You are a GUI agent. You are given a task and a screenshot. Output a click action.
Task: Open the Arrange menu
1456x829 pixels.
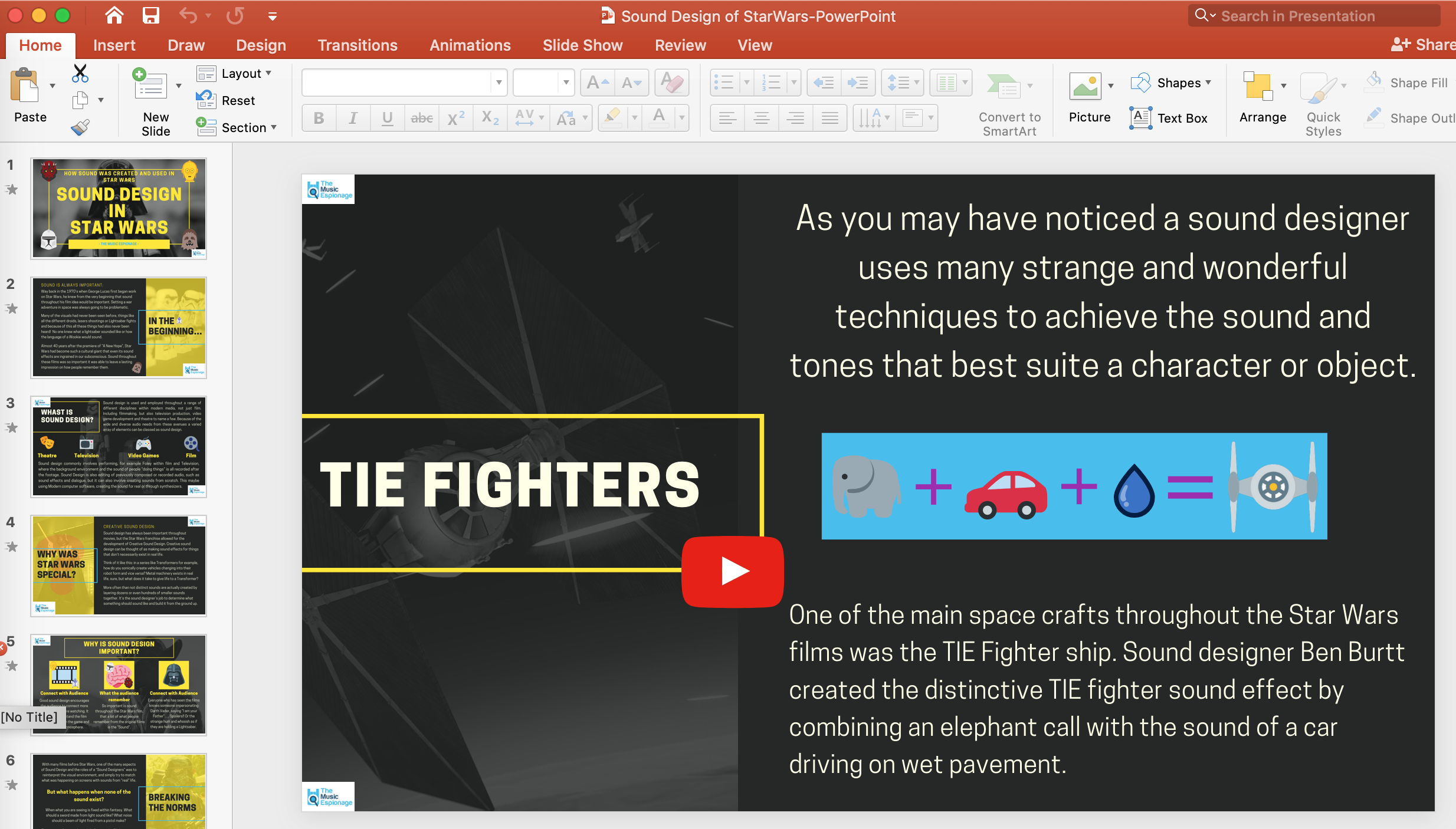coord(1262,97)
